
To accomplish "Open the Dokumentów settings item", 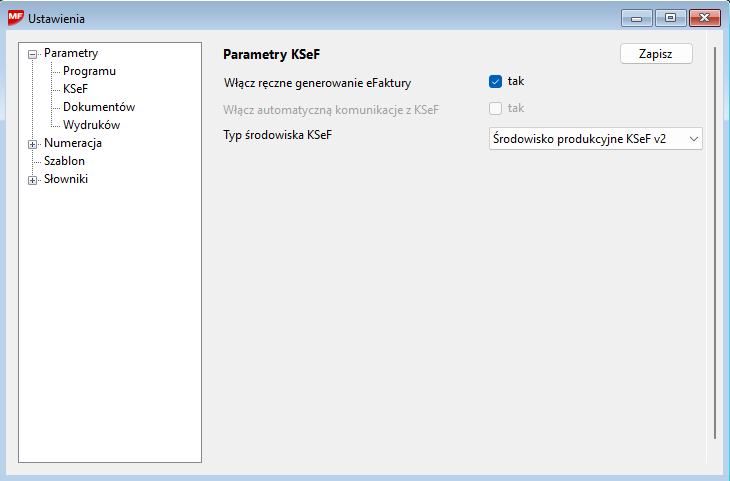I will tap(98, 107).
